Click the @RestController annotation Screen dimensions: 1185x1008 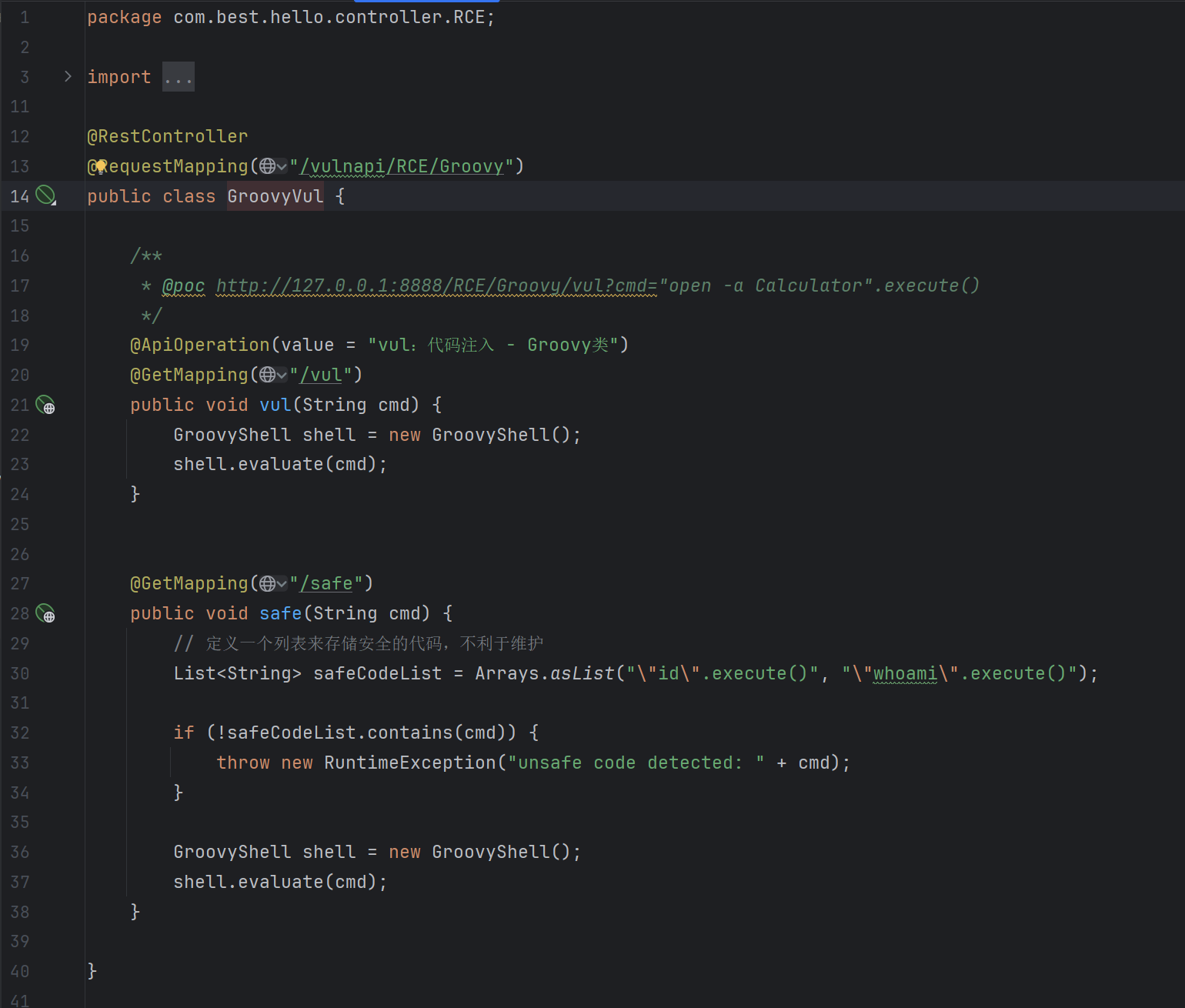(168, 136)
